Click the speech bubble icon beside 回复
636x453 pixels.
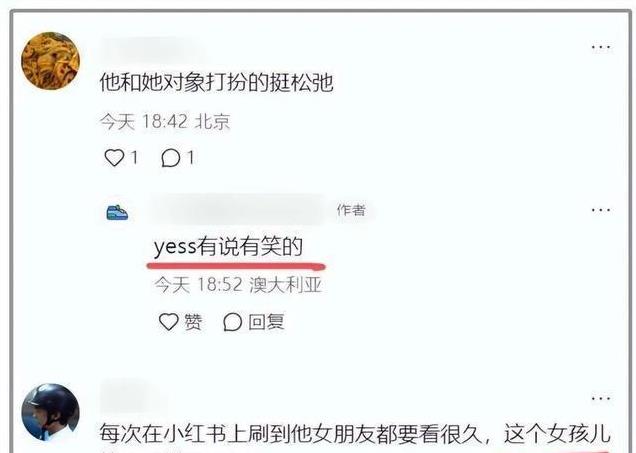[232, 322]
